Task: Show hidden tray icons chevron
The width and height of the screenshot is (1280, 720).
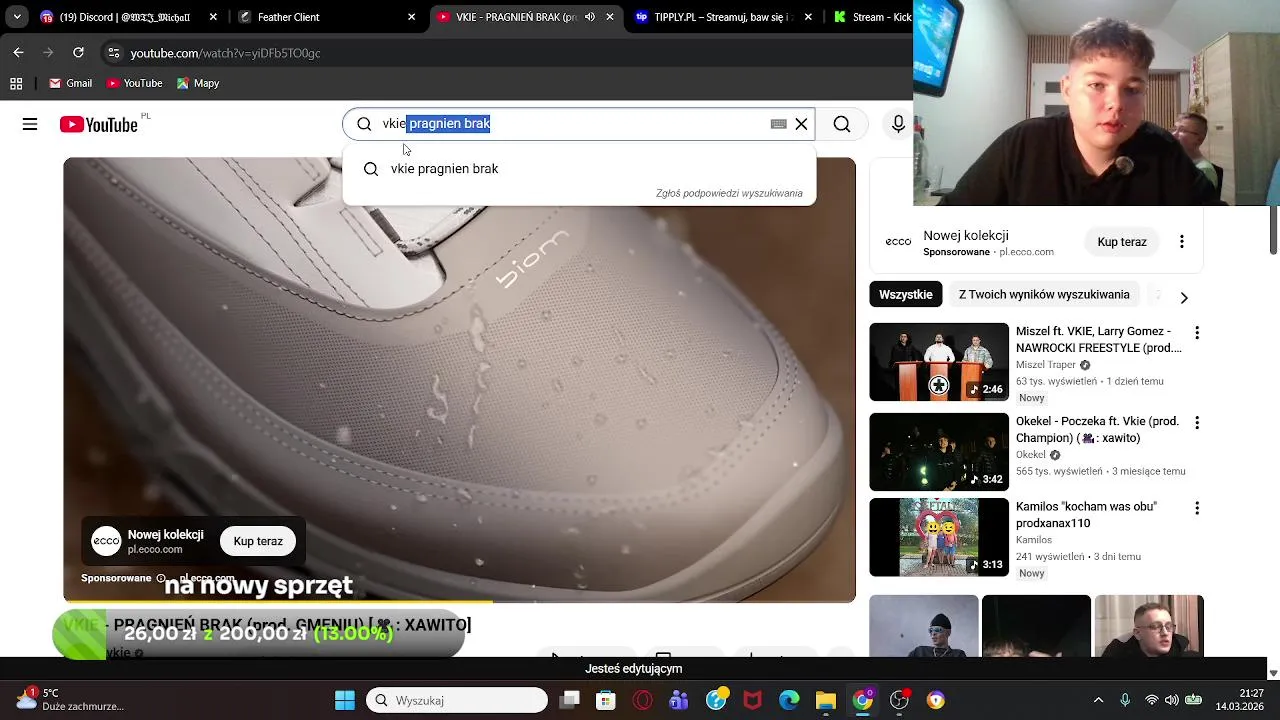Action: coord(1098,700)
